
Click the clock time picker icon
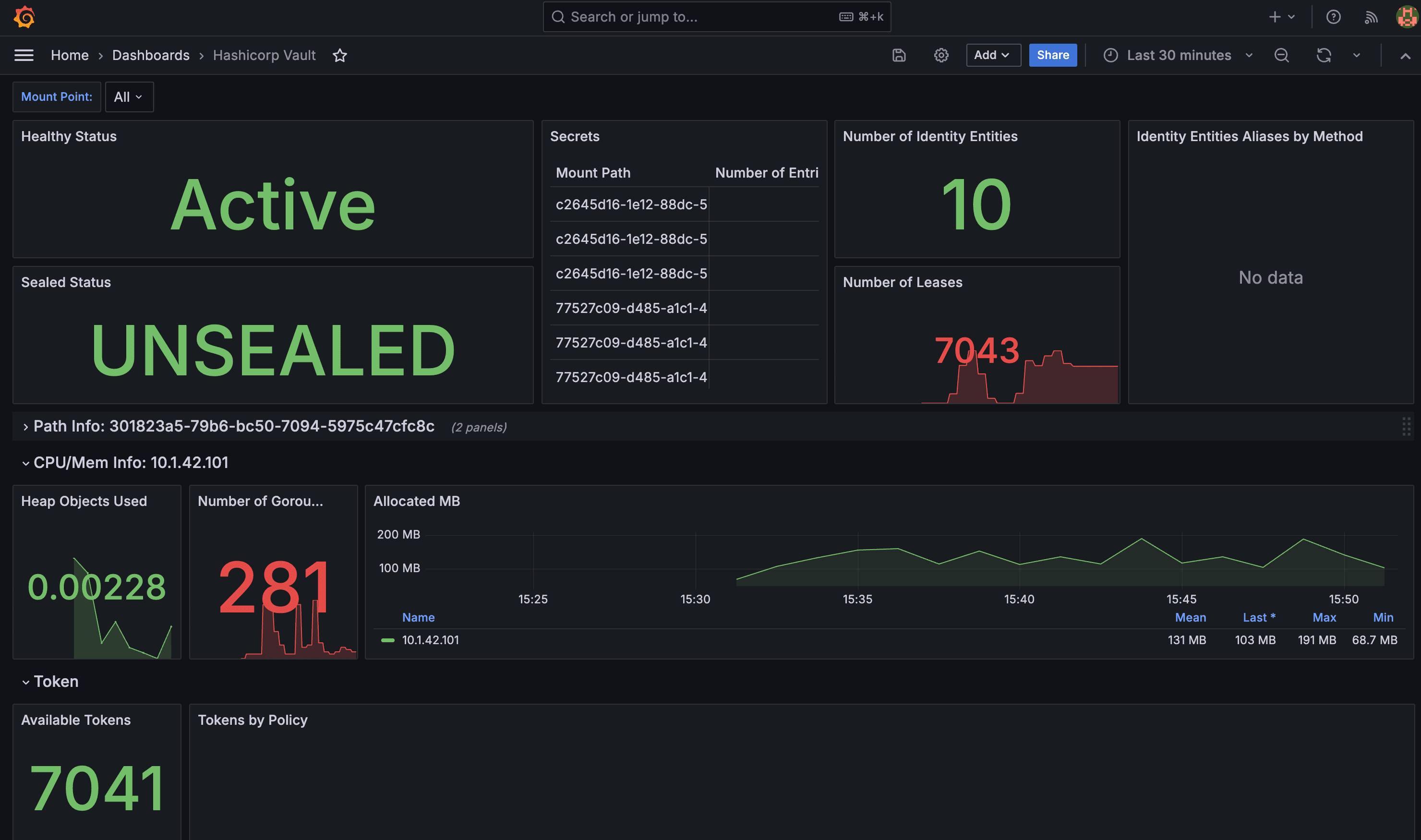pyautogui.click(x=1111, y=55)
